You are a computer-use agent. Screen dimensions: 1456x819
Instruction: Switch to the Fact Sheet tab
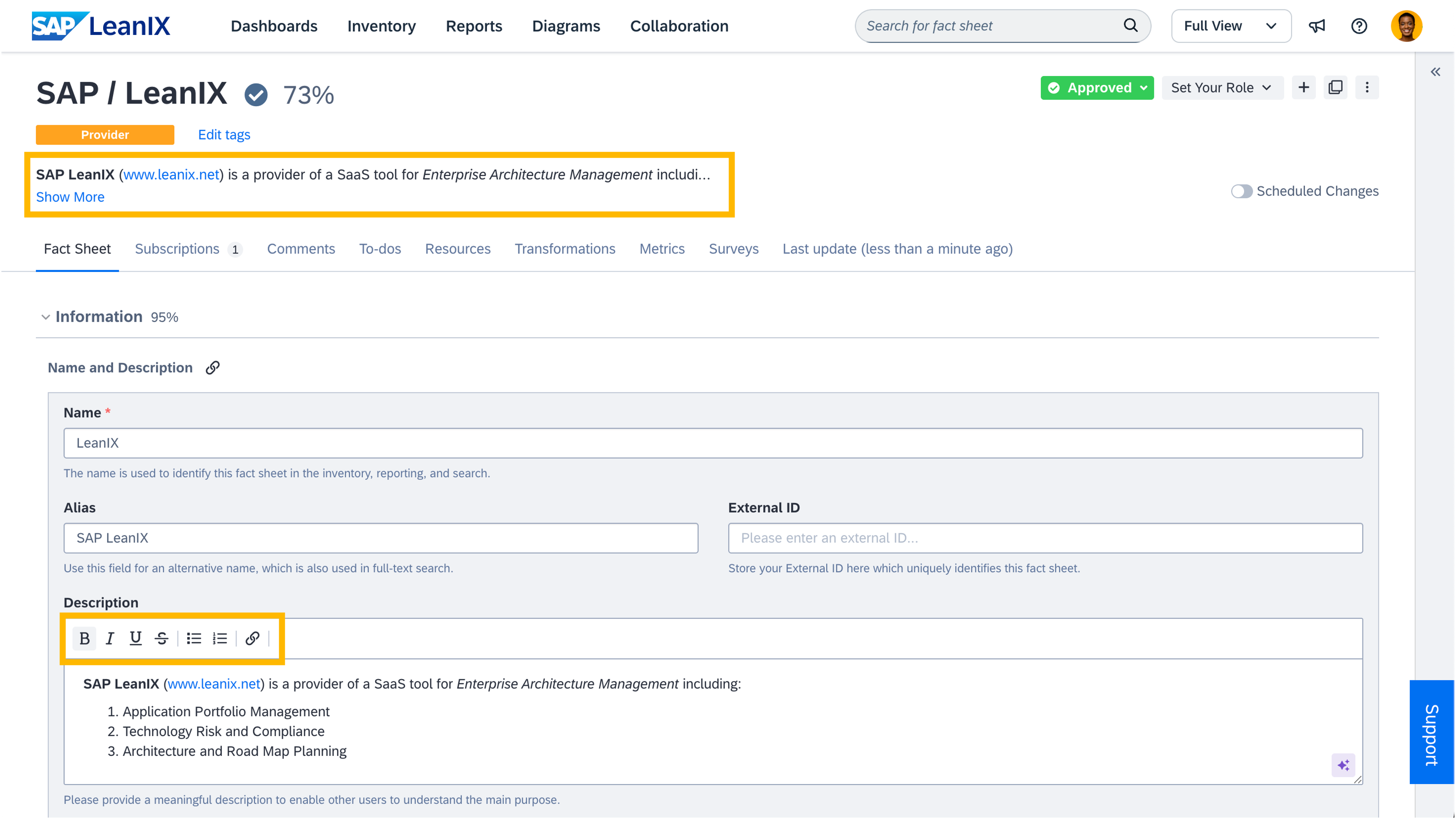coord(77,249)
